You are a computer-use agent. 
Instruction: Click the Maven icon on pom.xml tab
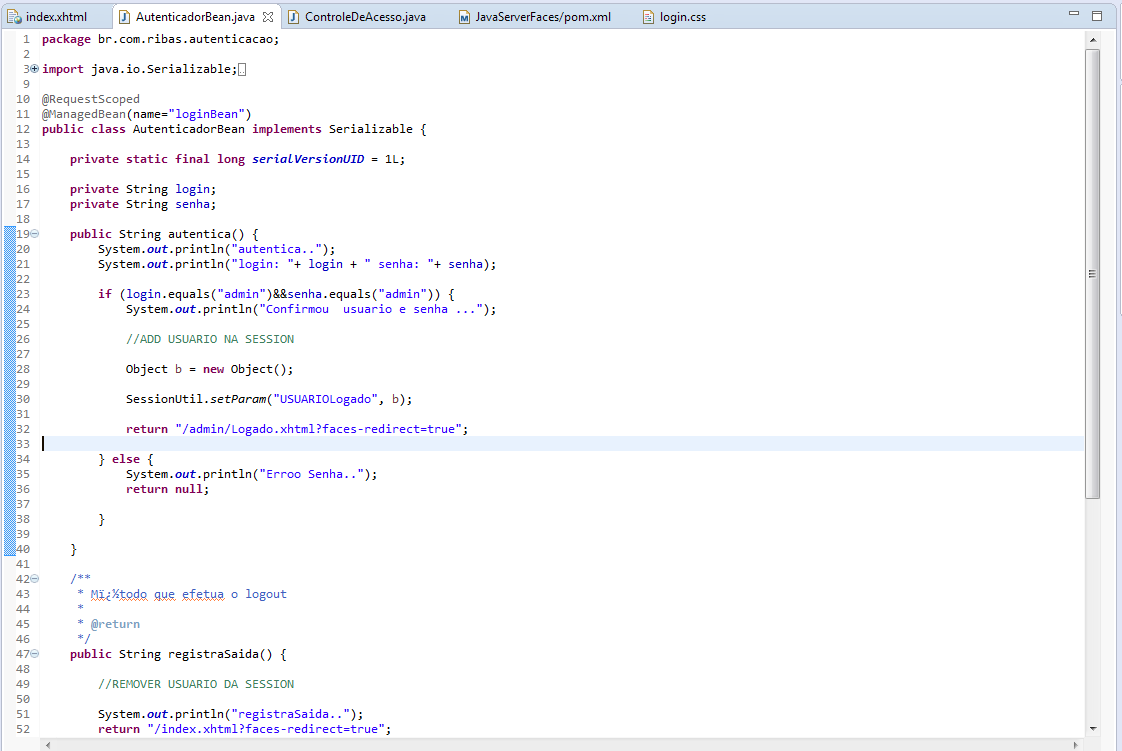464,16
